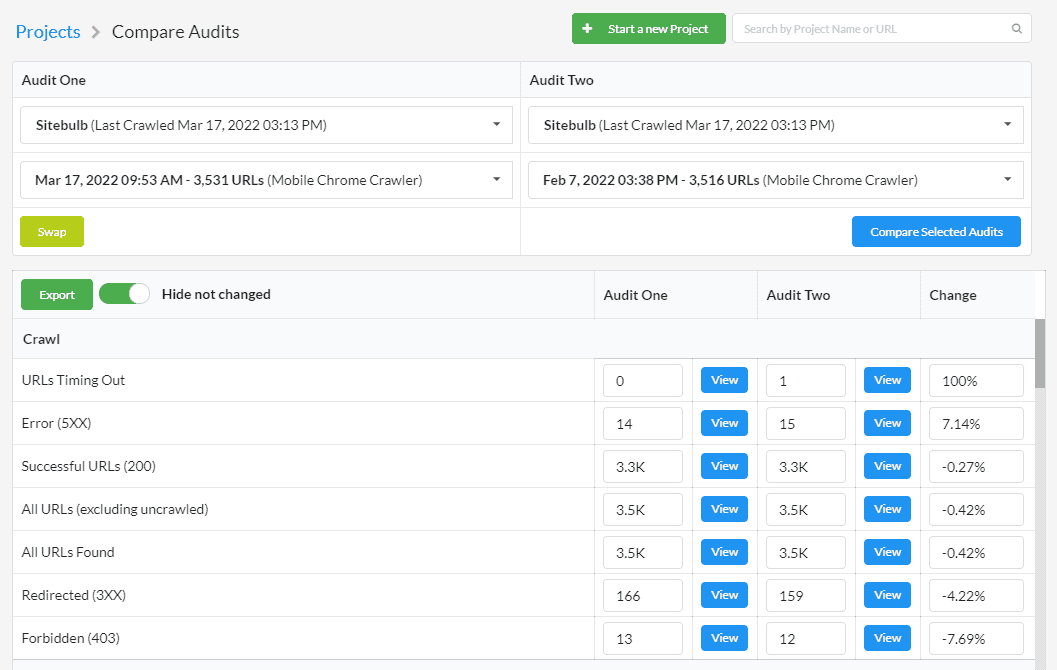Viewport: 1057px width, 670px height.
Task: Focus the Search by Project Name field
Action: click(x=882, y=28)
